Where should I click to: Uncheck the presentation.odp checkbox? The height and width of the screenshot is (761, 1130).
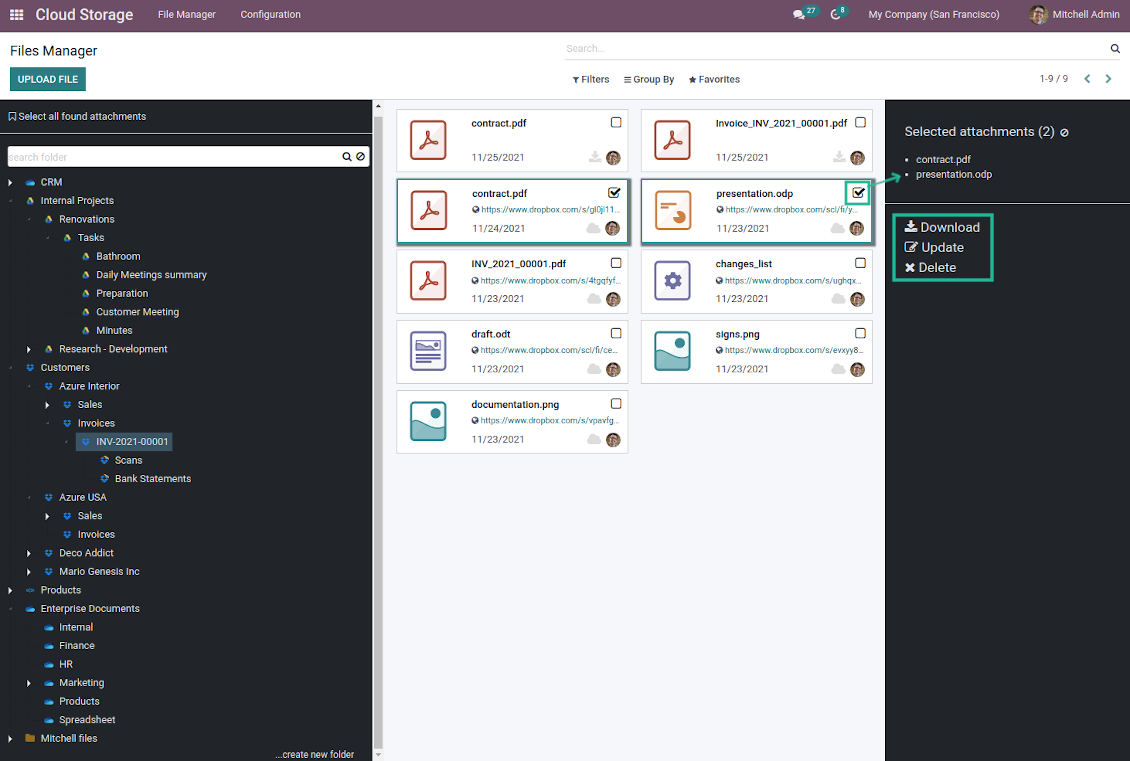pos(858,192)
